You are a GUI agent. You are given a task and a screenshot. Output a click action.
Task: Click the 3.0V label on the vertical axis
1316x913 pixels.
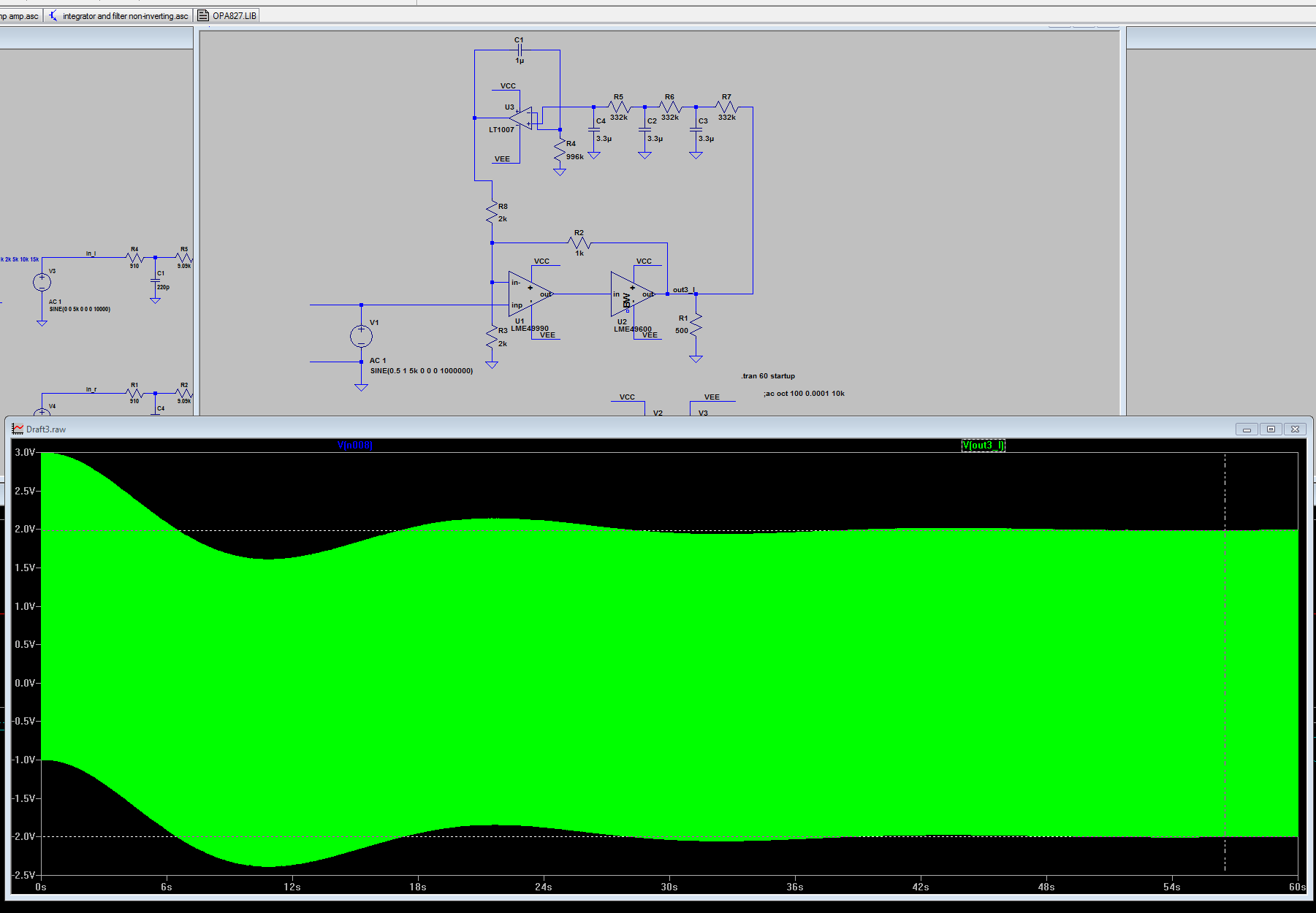click(x=25, y=452)
